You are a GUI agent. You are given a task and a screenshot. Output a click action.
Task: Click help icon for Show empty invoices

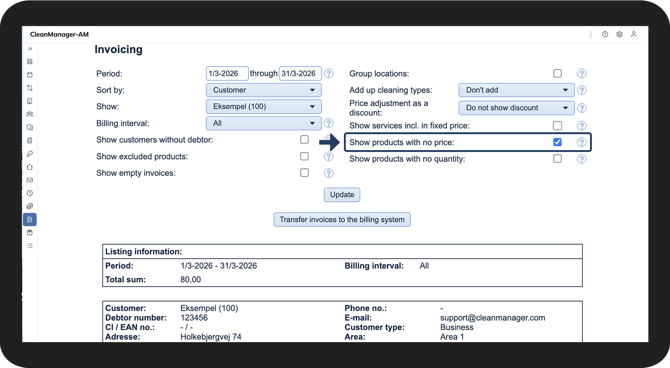click(x=329, y=173)
